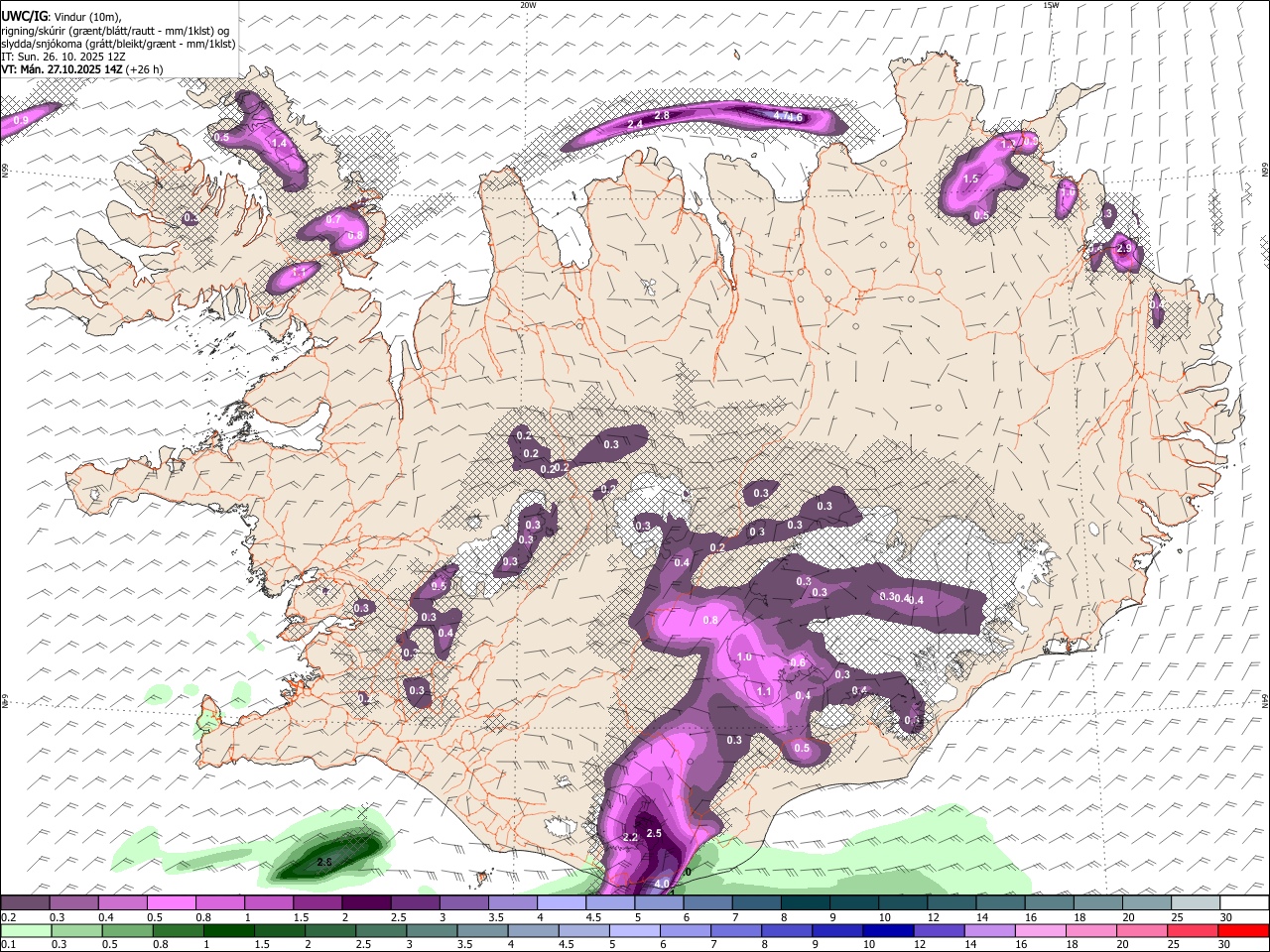Pick the pale lavender 4–4.5 swatch in the top legend row

pyautogui.click(x=562, y=902)
